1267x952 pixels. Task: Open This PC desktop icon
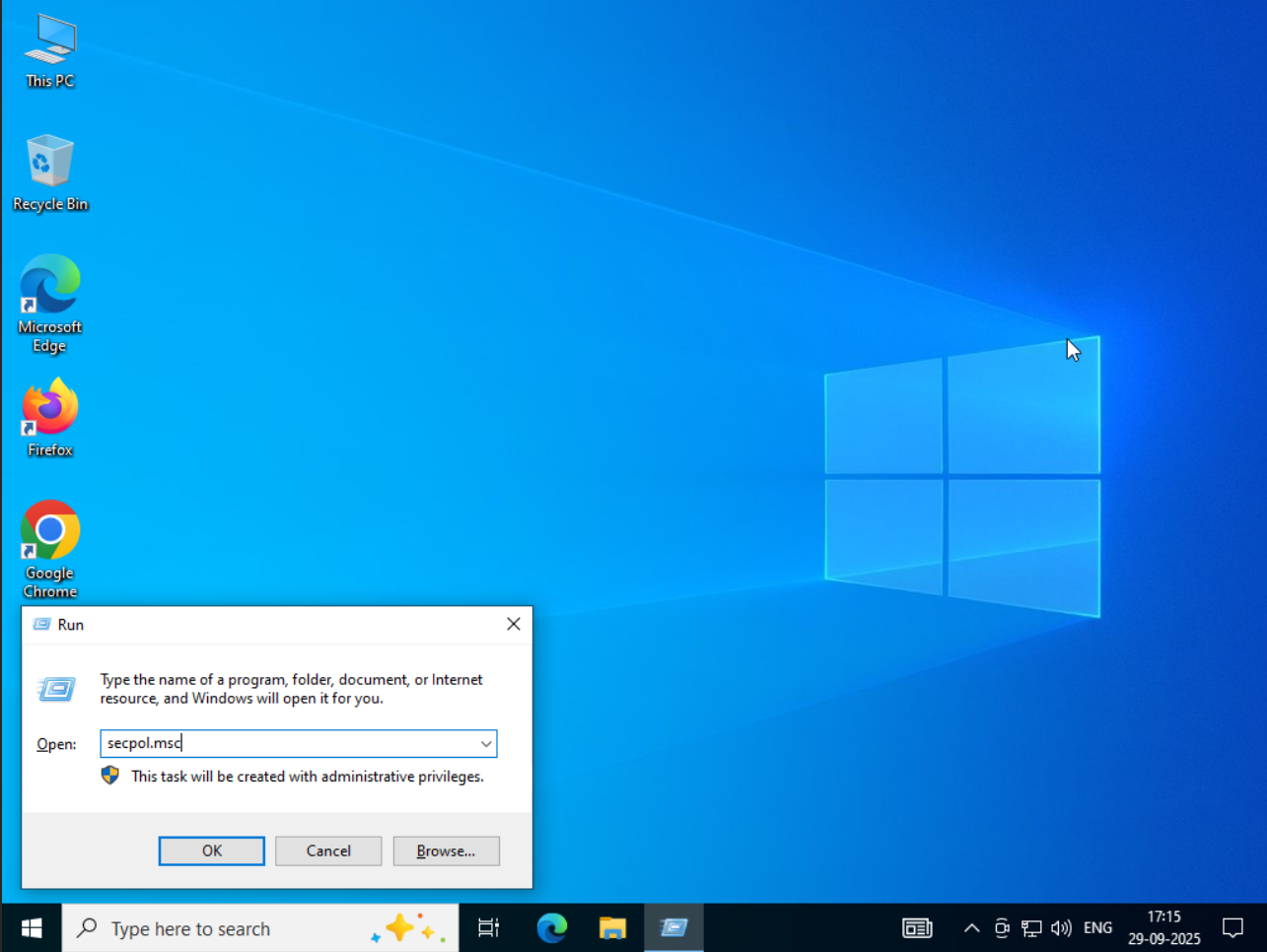click(50, 50)
